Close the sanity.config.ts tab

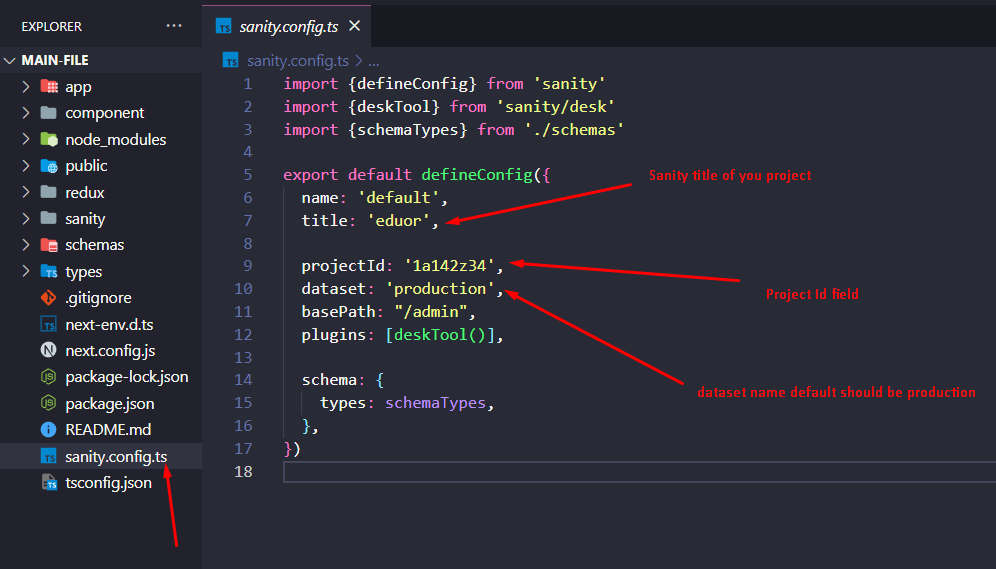pos(354,26)
